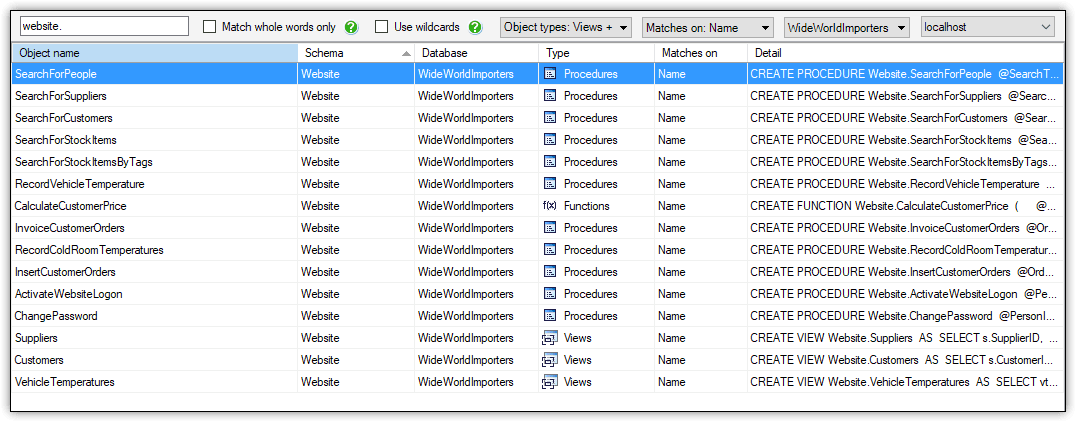Select the InsertCustomerOrders object name

65,272
